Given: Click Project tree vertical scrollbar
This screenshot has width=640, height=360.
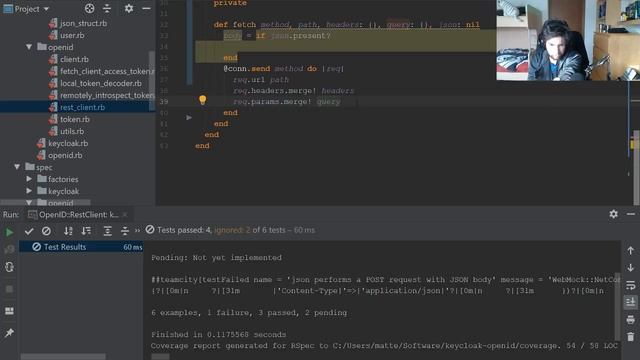Looking at the screenshot, I should 152,80.
